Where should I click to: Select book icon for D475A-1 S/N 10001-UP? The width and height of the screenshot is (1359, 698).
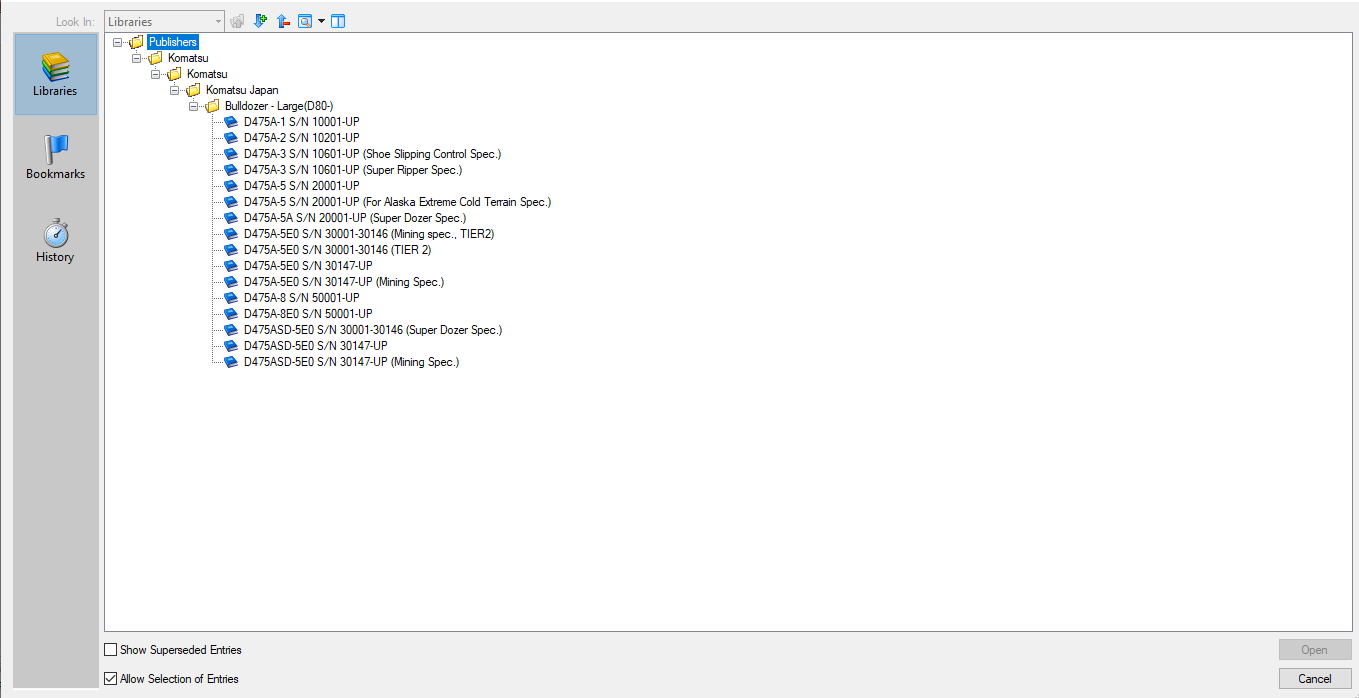(x=231, y=122)
